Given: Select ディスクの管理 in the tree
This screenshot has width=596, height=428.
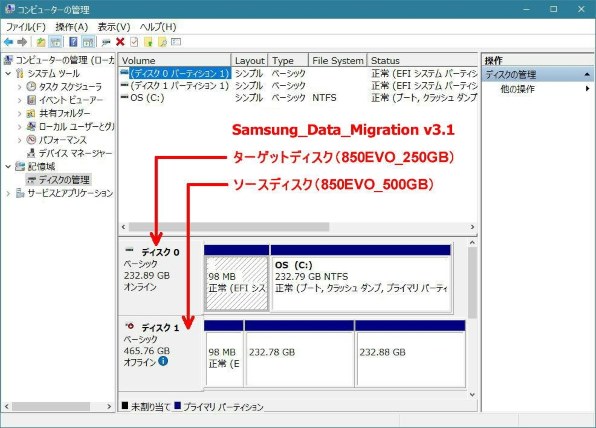Looking at the screenshot, I should (64, 180).
